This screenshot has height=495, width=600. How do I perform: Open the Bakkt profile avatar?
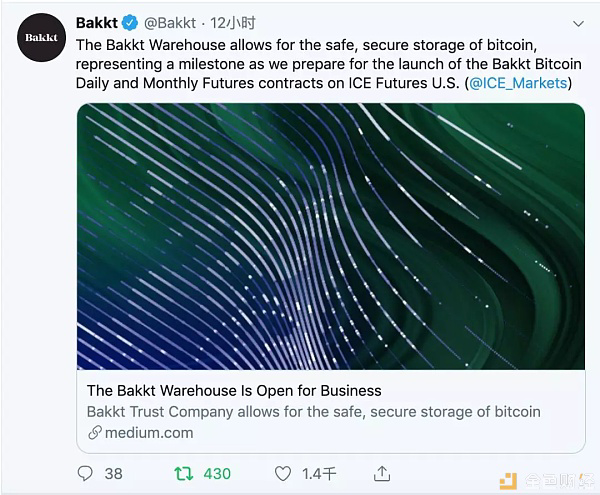42,38
